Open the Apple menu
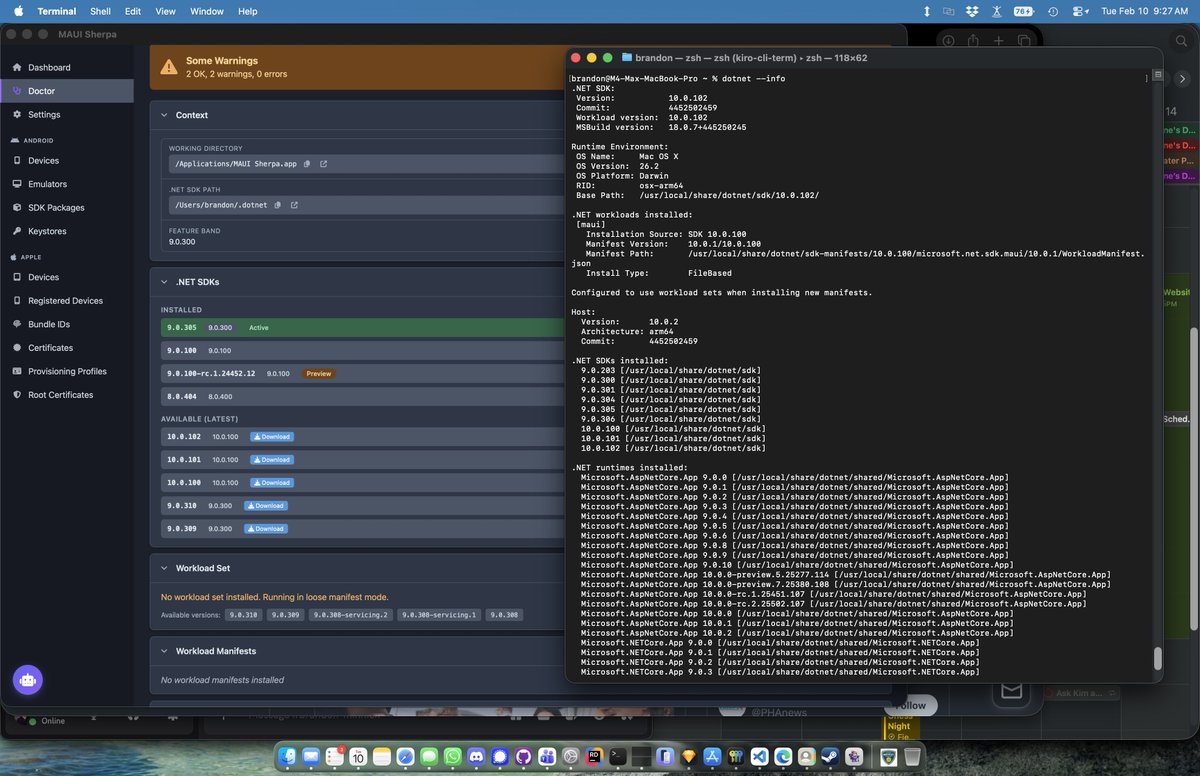 pos(17,11)
